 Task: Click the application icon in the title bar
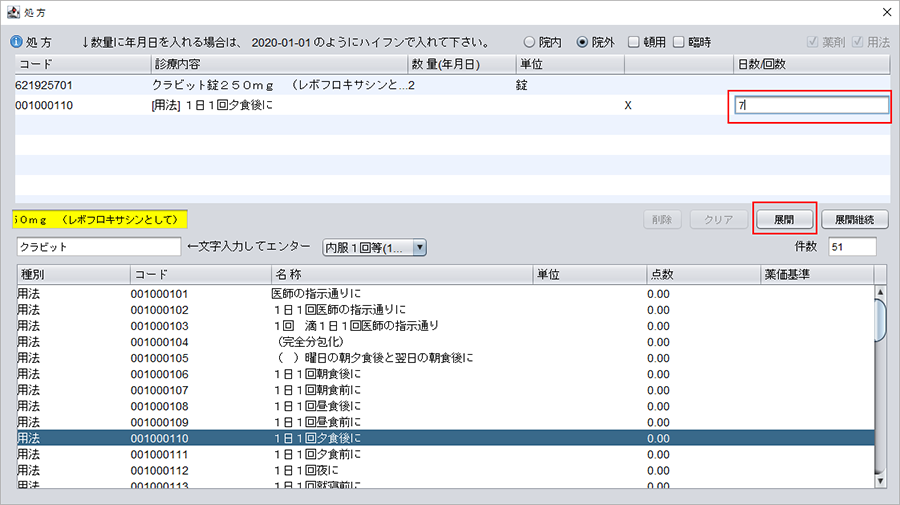click(x=11, y=11)
